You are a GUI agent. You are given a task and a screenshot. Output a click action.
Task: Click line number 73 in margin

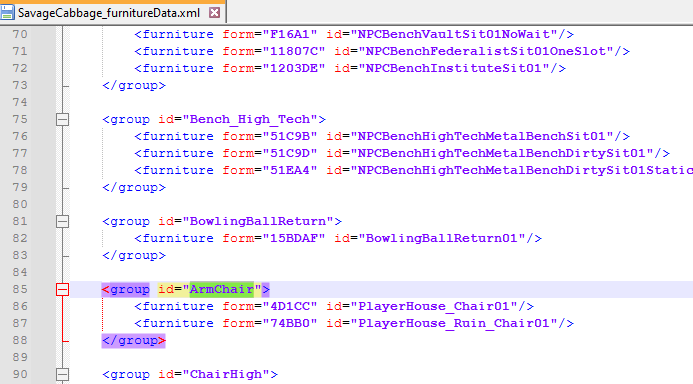click(x=20, y=85)
